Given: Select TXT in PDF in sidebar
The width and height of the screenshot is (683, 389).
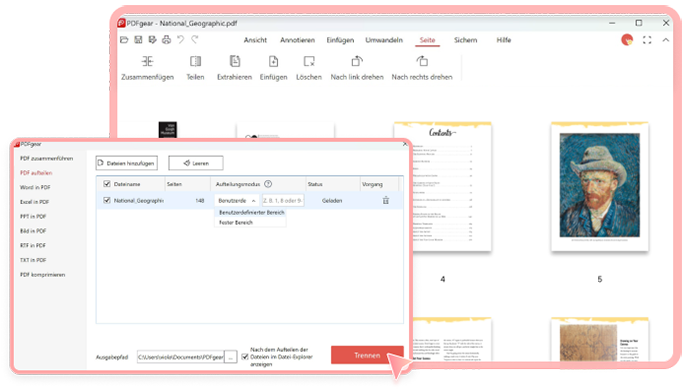Looking at the screenshot, I should 33,260.
